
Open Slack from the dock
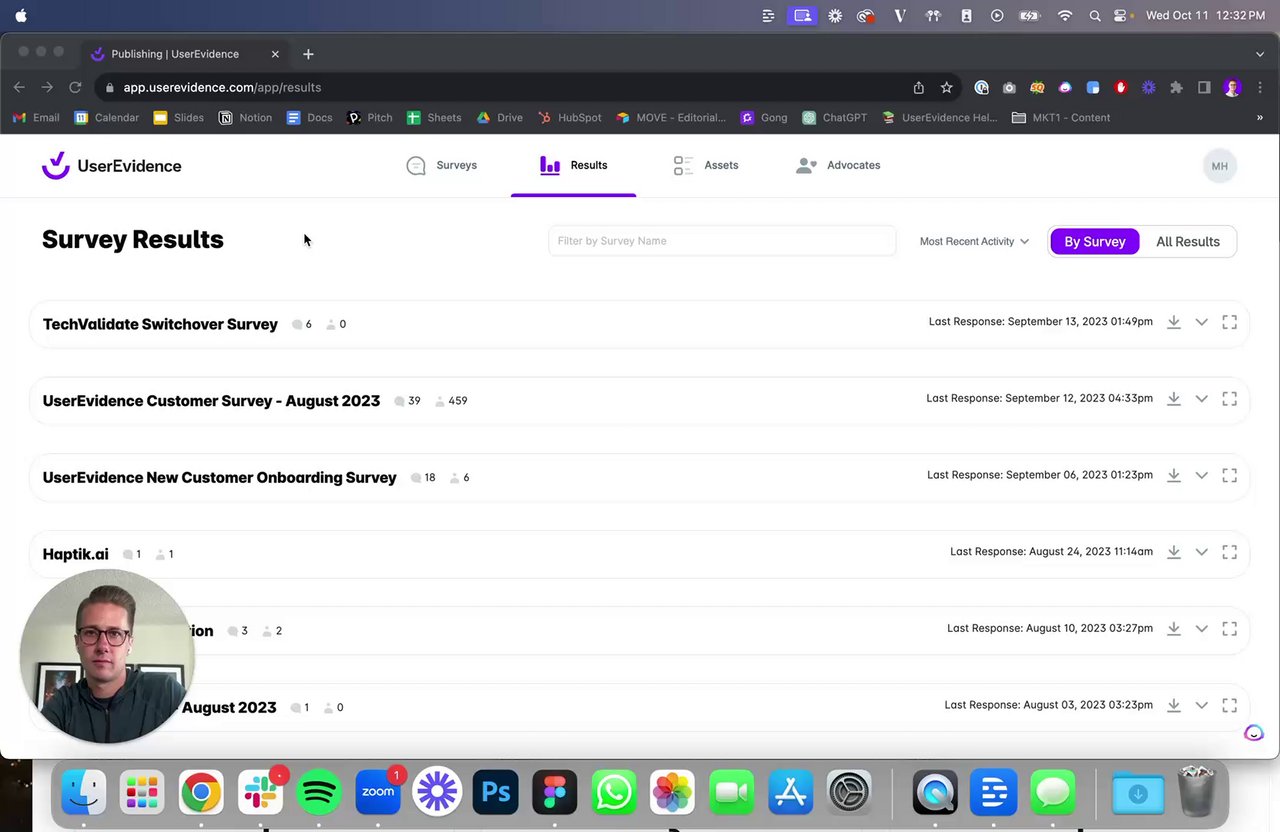260,793
